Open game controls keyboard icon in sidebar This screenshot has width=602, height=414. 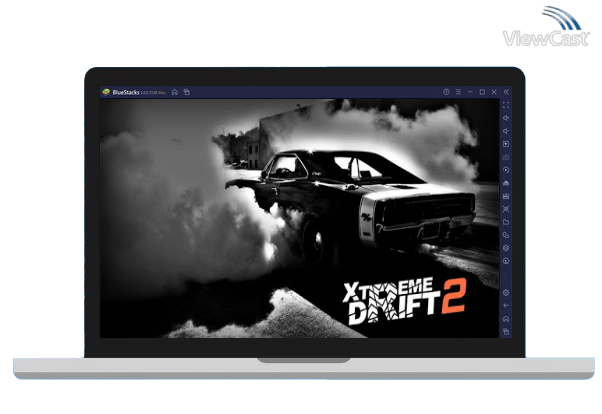point(506,157)
